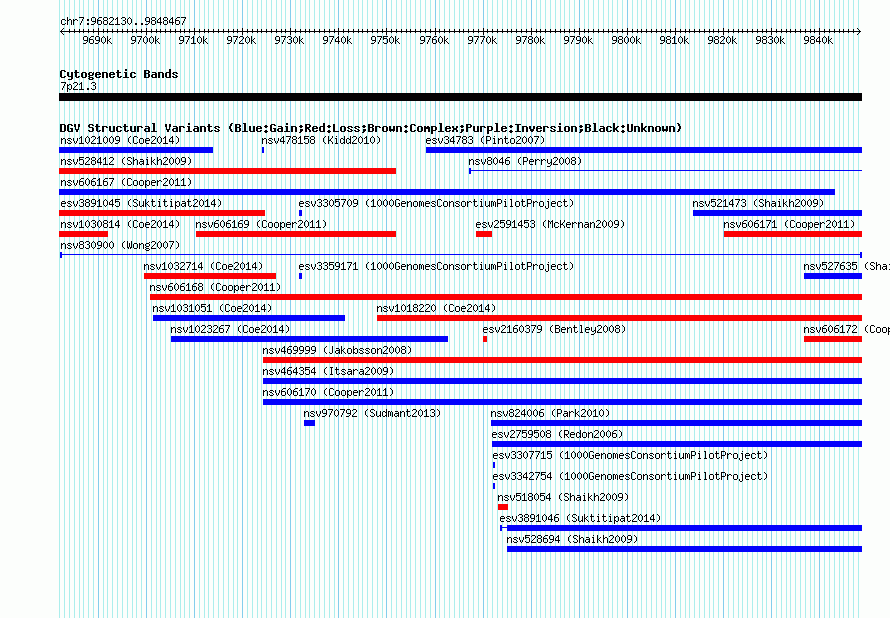
Task: Open the nsv528694 (Shaikh2009) variant label
Action: coord(572,539)
